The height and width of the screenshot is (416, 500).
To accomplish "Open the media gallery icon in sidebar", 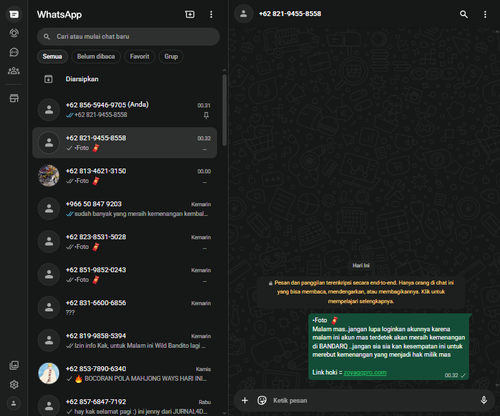I will pos(14,365).
